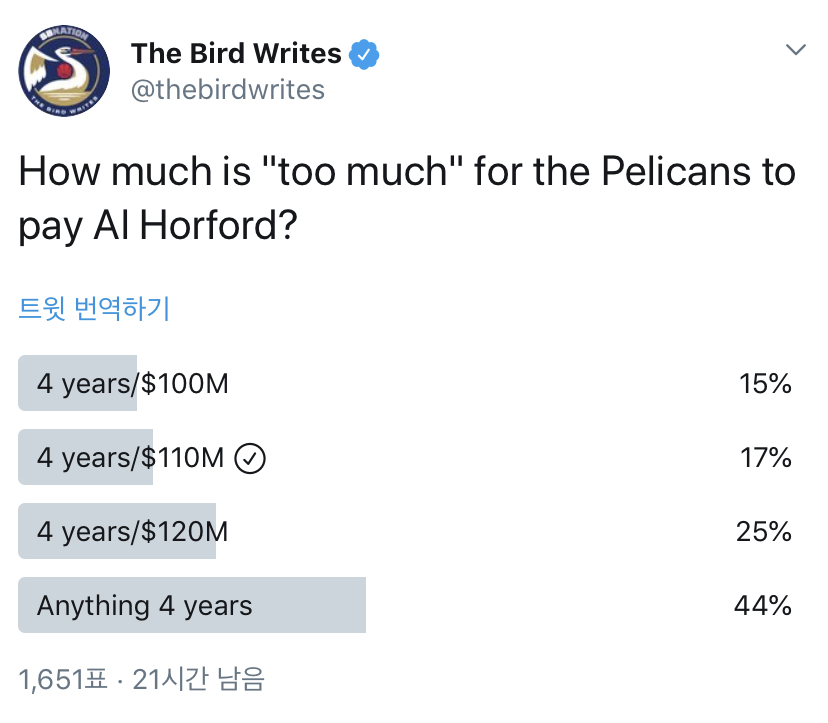The width and height of the screenshot is (828, 723).
Task: Expand the tweet options chevron menu
Action: click(796, 50)
